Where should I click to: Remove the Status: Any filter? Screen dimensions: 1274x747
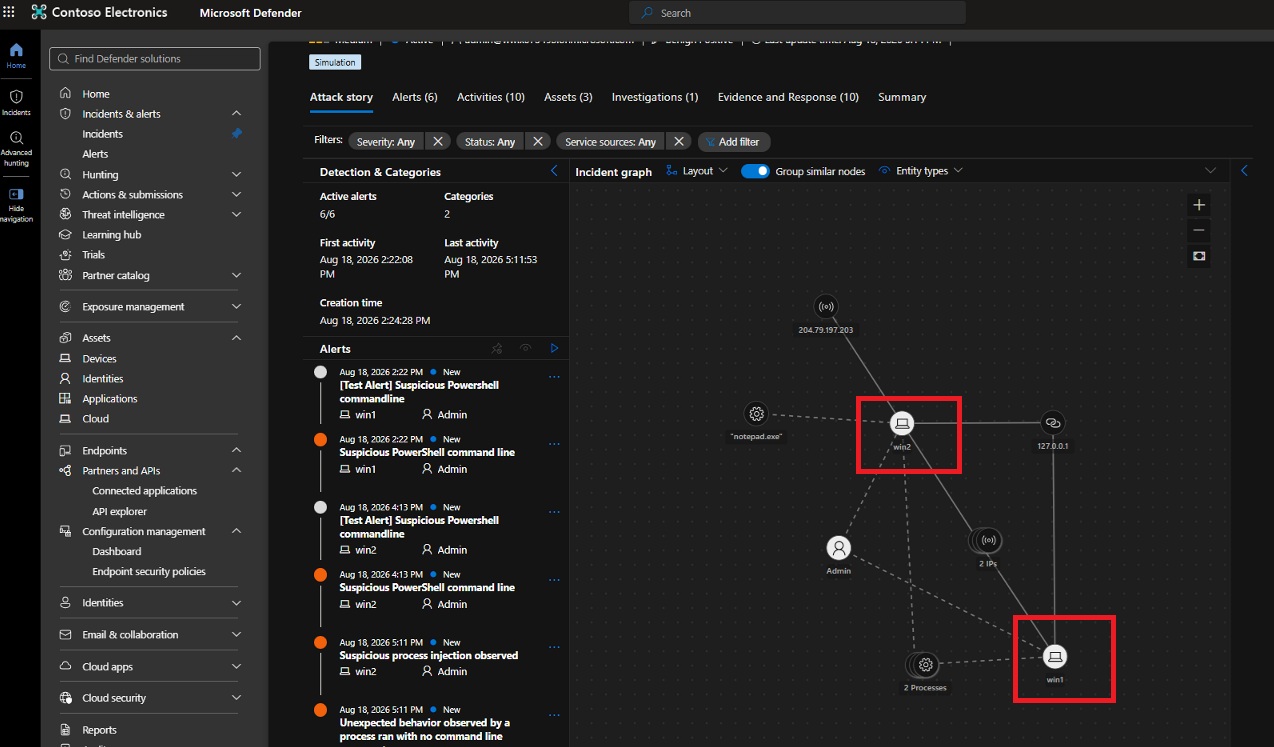[537, 141]
